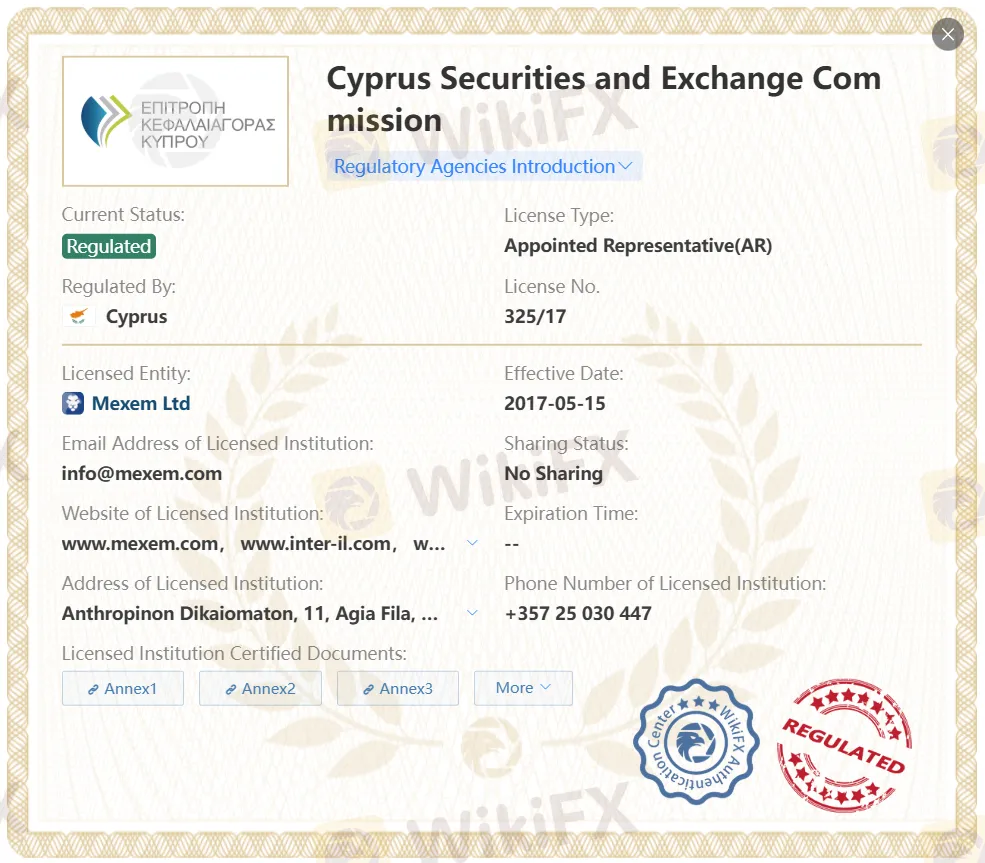Expand Regulatory Agencies Introduction dropdown
The width and height of the screenshot is (985, 863).
483,166
